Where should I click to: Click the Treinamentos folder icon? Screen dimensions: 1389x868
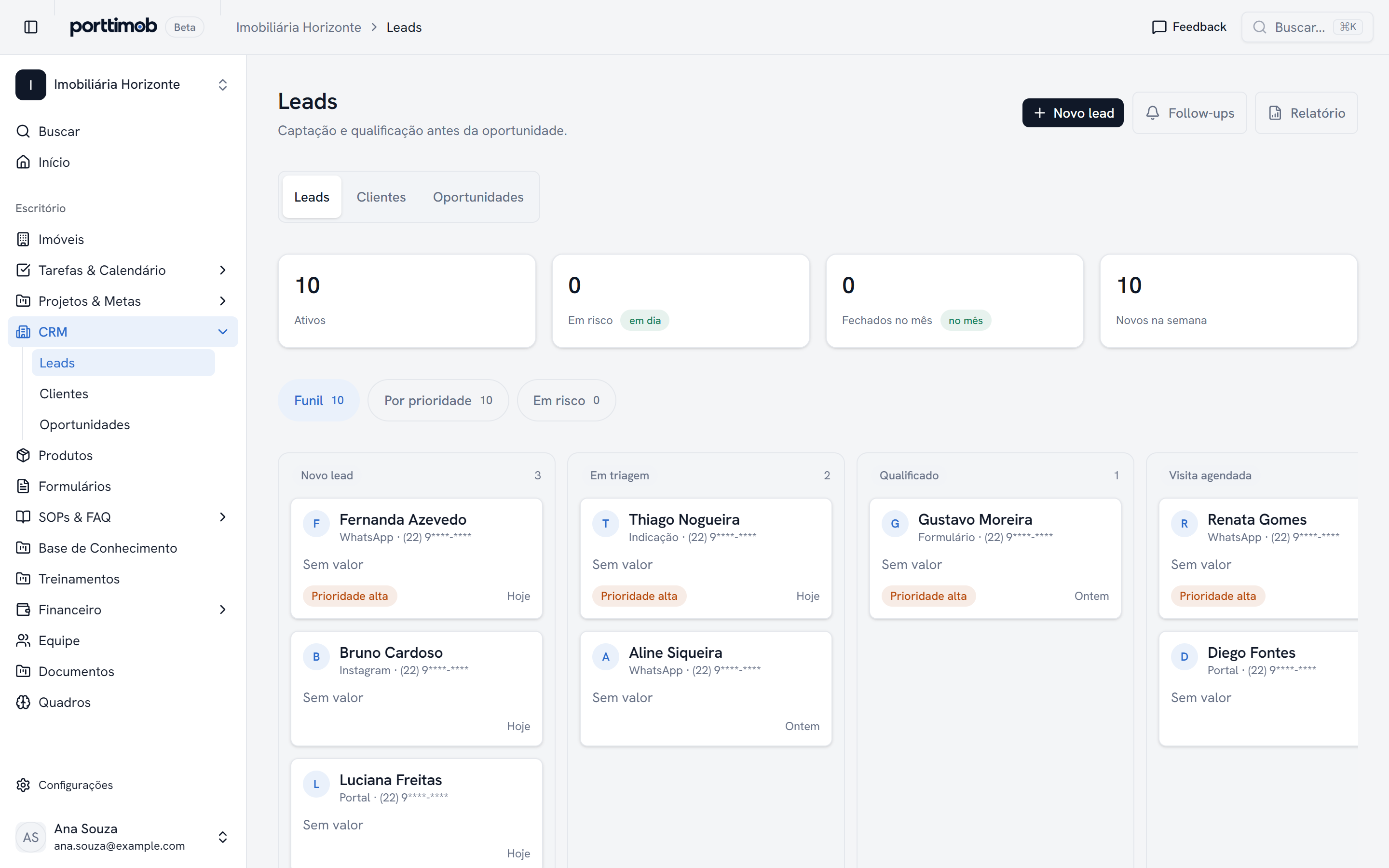click(x=23, y=579)
